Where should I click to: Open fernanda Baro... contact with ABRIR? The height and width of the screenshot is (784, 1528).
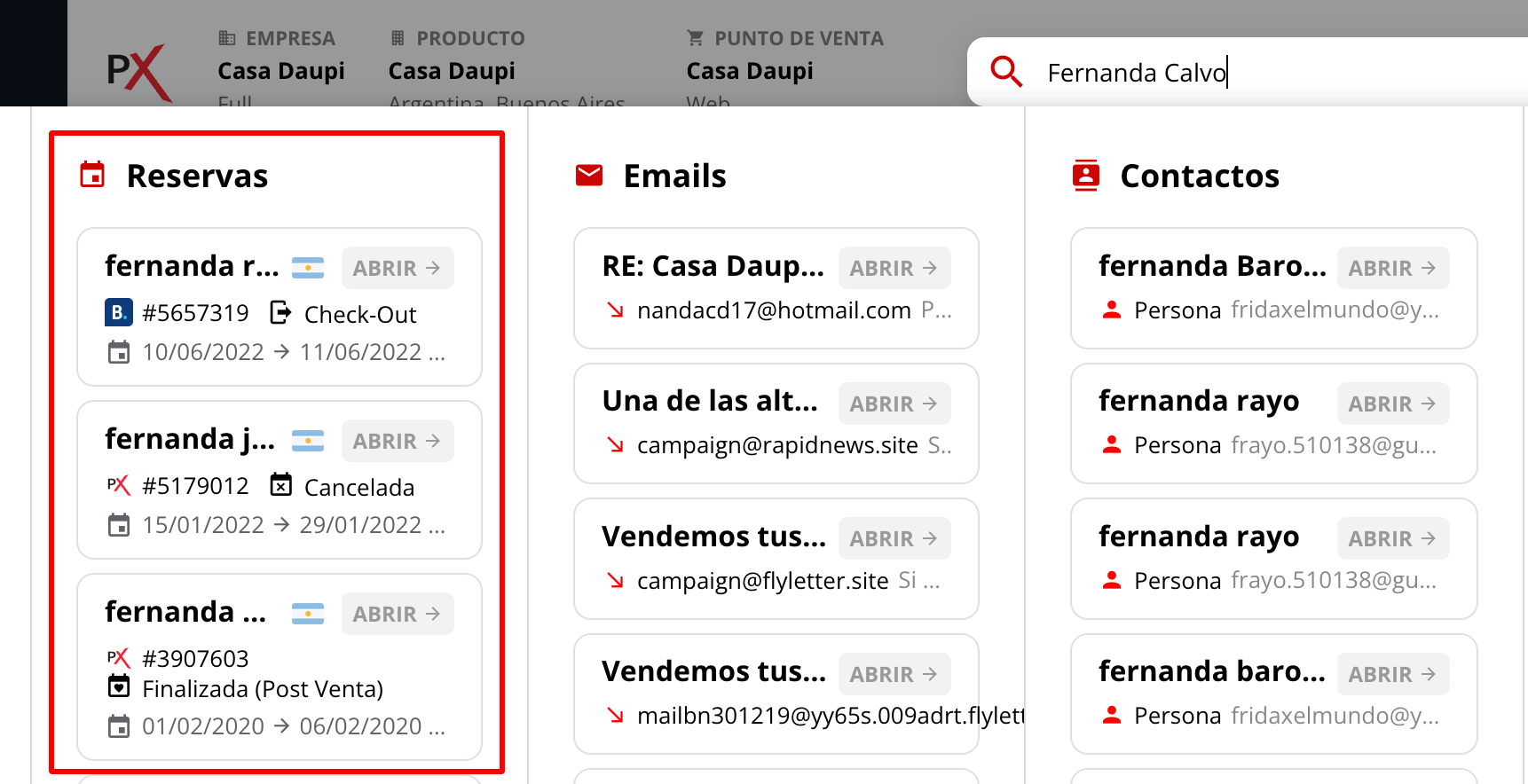[x=1392, y=268]
